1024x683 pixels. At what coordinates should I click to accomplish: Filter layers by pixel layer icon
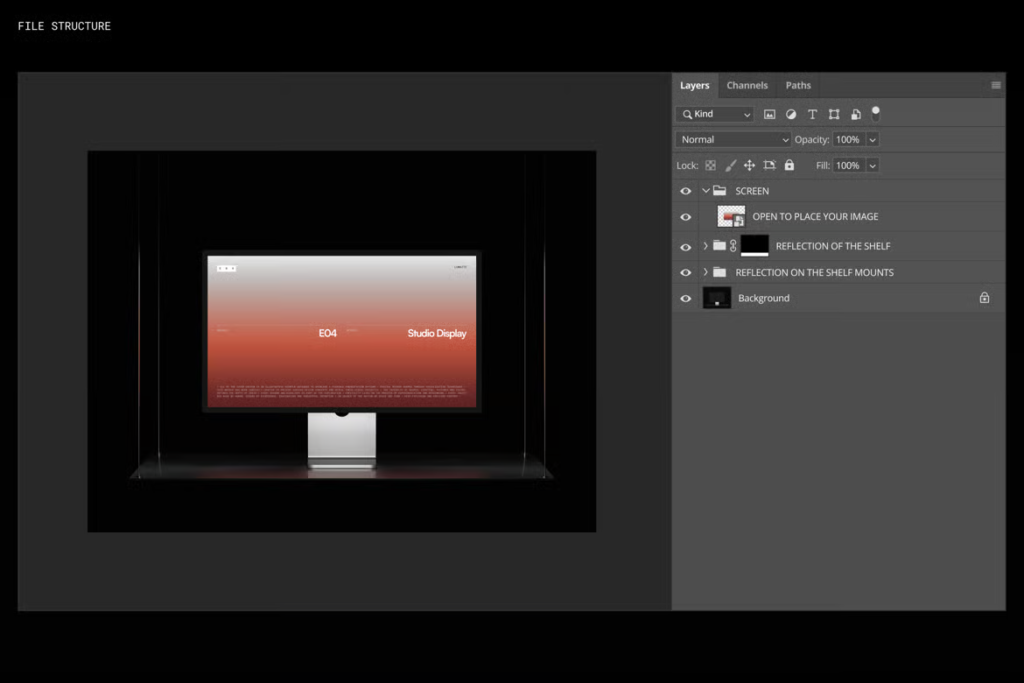point(770,115)
